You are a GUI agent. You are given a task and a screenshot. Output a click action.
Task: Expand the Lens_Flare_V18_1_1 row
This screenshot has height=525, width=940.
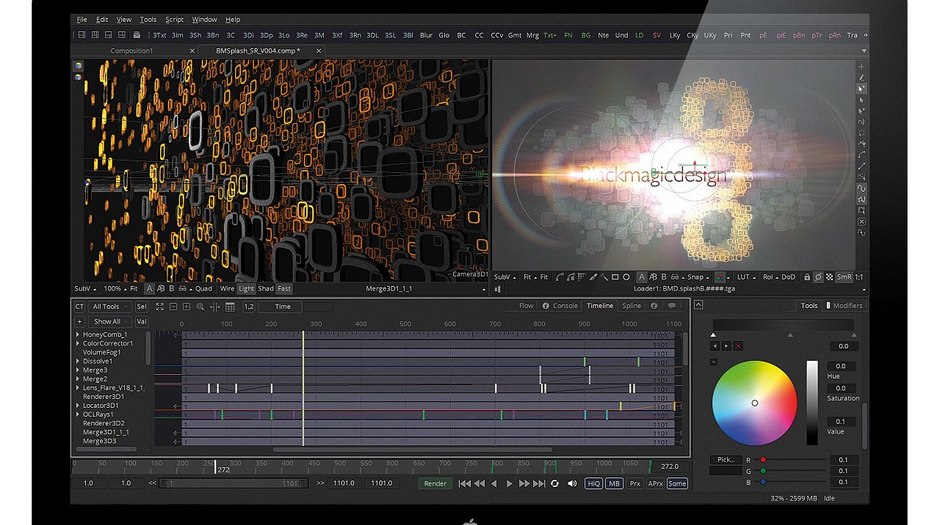[77, 388]
